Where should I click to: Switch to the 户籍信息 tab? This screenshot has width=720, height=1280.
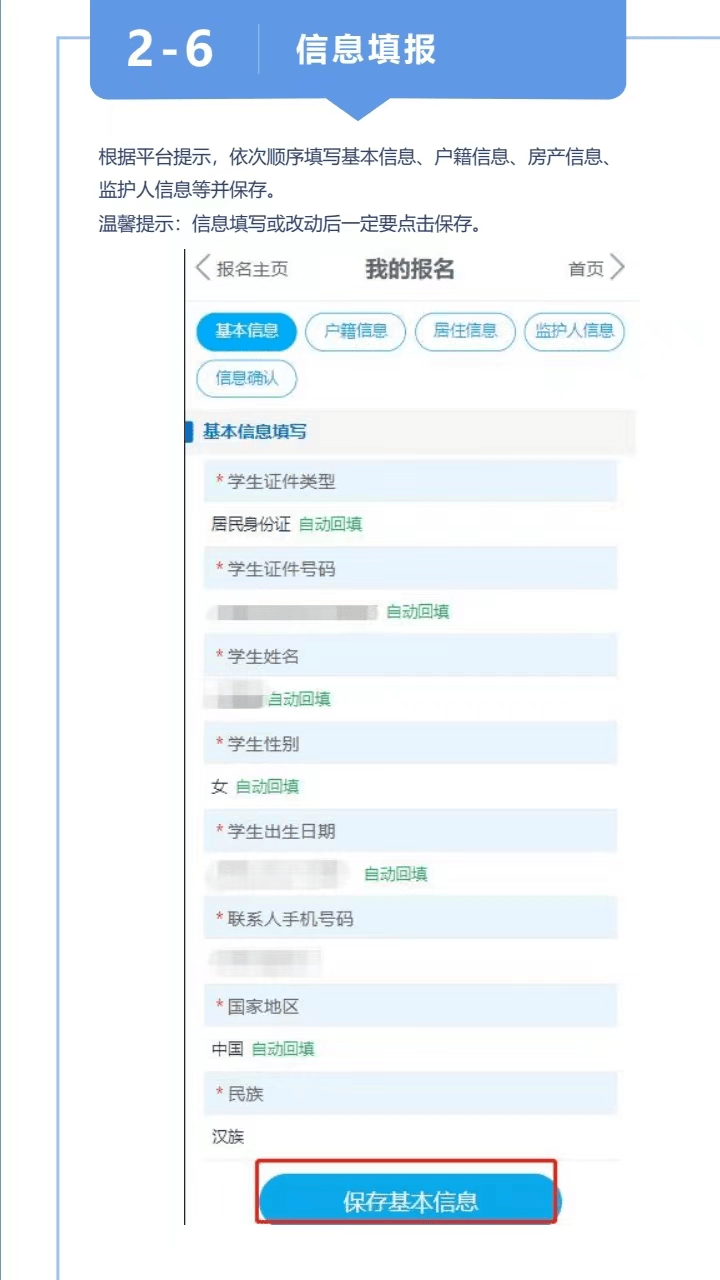pyautogui.click(x=356, y=331)
